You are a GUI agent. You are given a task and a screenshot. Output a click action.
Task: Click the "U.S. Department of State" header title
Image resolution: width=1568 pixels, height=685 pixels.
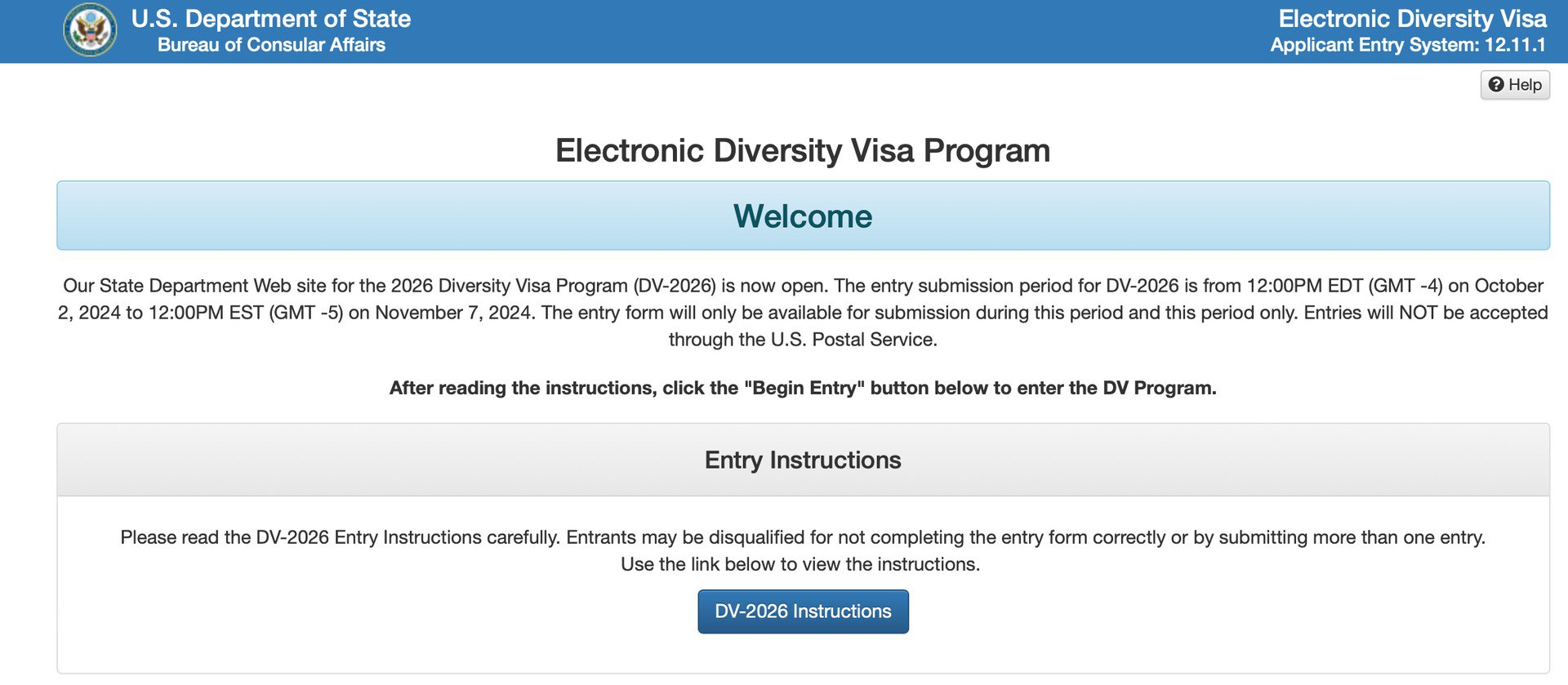271,19
